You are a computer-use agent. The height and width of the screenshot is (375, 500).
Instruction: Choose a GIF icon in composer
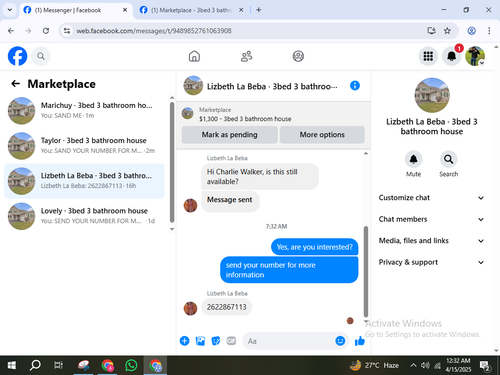coord(231,341)
